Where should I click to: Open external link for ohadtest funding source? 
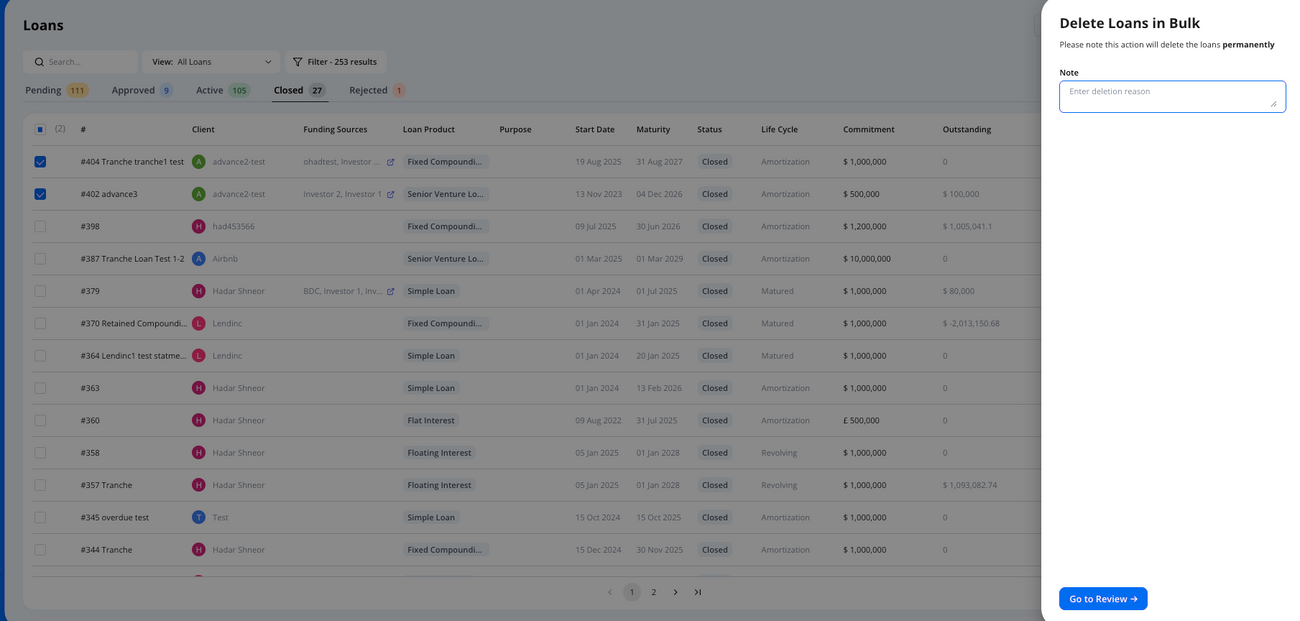390,161
